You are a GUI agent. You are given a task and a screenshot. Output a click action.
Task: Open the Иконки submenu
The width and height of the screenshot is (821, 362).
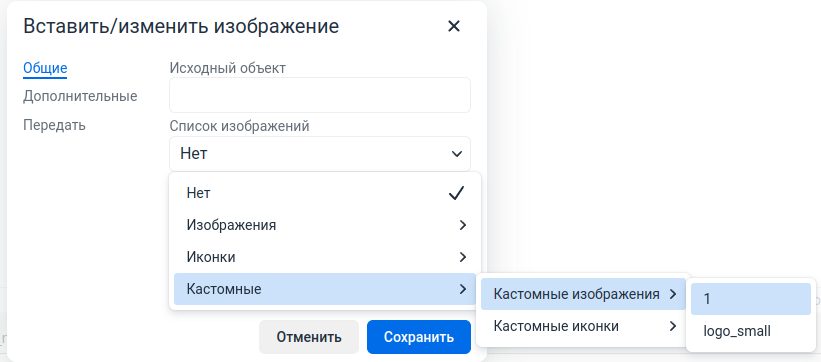coord(325,257)
